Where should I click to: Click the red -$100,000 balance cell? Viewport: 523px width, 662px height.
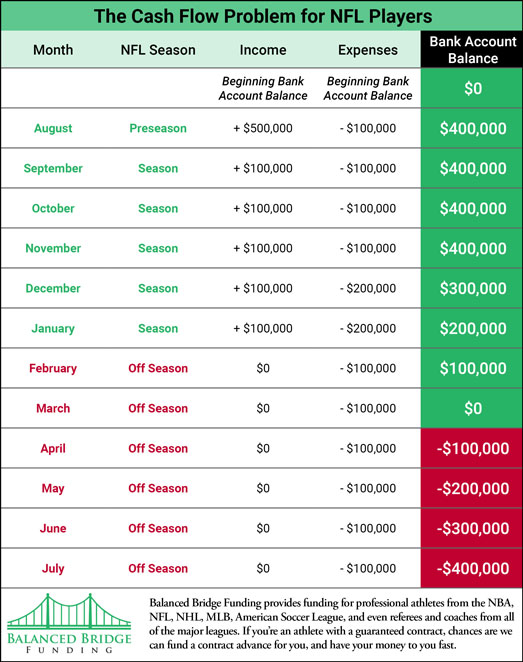coord(472,448)
